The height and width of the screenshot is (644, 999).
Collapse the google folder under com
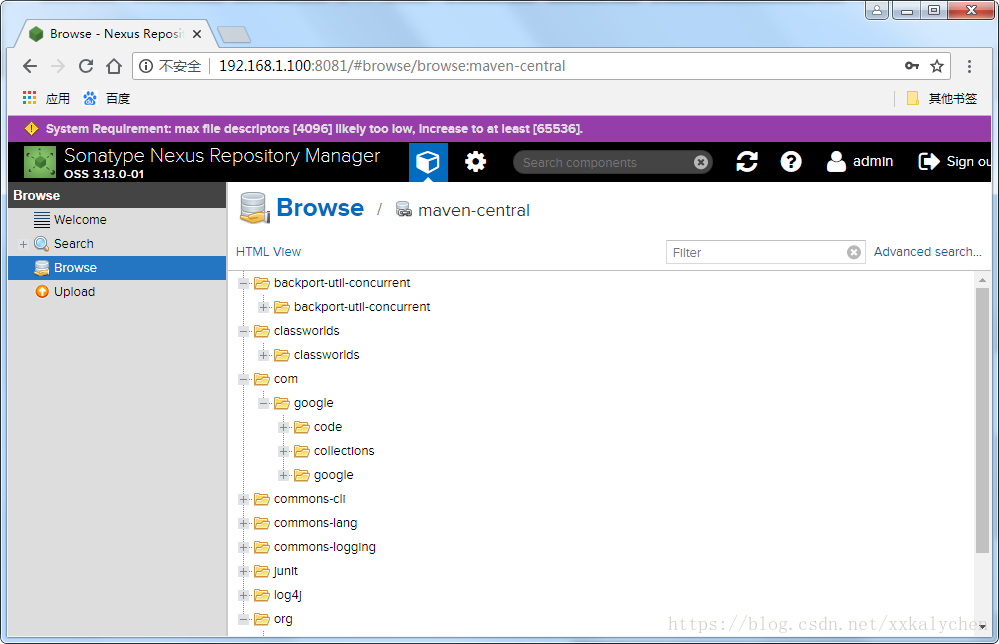tap(263, 403)
